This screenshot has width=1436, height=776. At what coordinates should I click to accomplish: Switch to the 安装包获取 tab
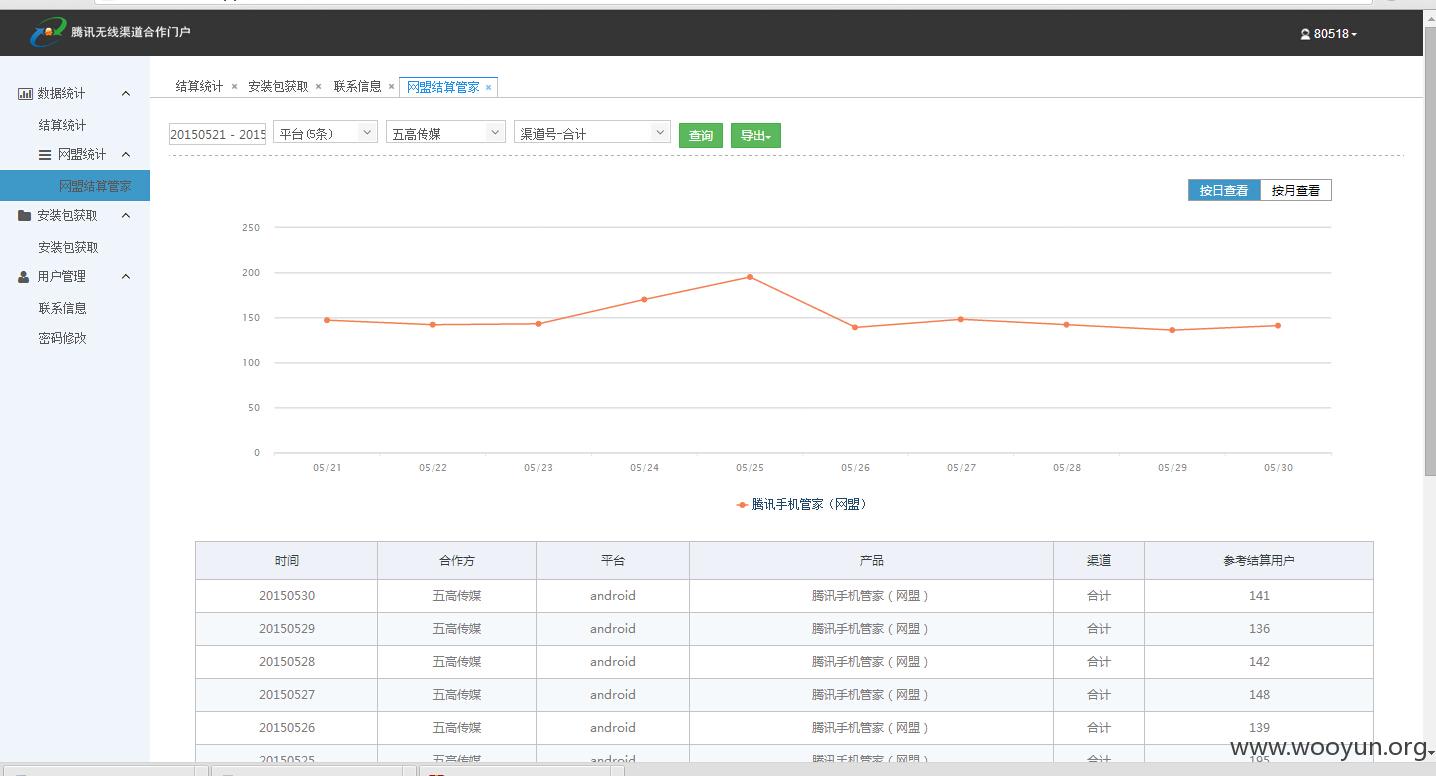[278, 87]
